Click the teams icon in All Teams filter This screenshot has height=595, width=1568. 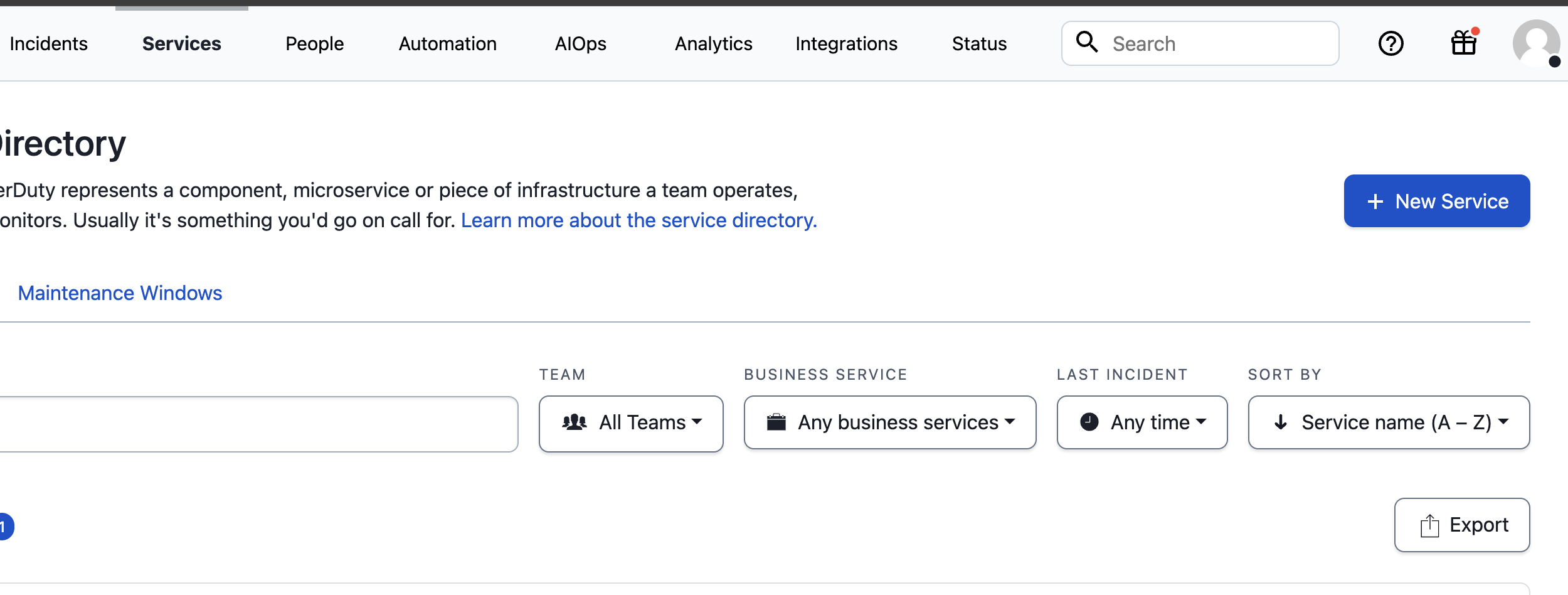pyautogui.click(x=575, y=422)
